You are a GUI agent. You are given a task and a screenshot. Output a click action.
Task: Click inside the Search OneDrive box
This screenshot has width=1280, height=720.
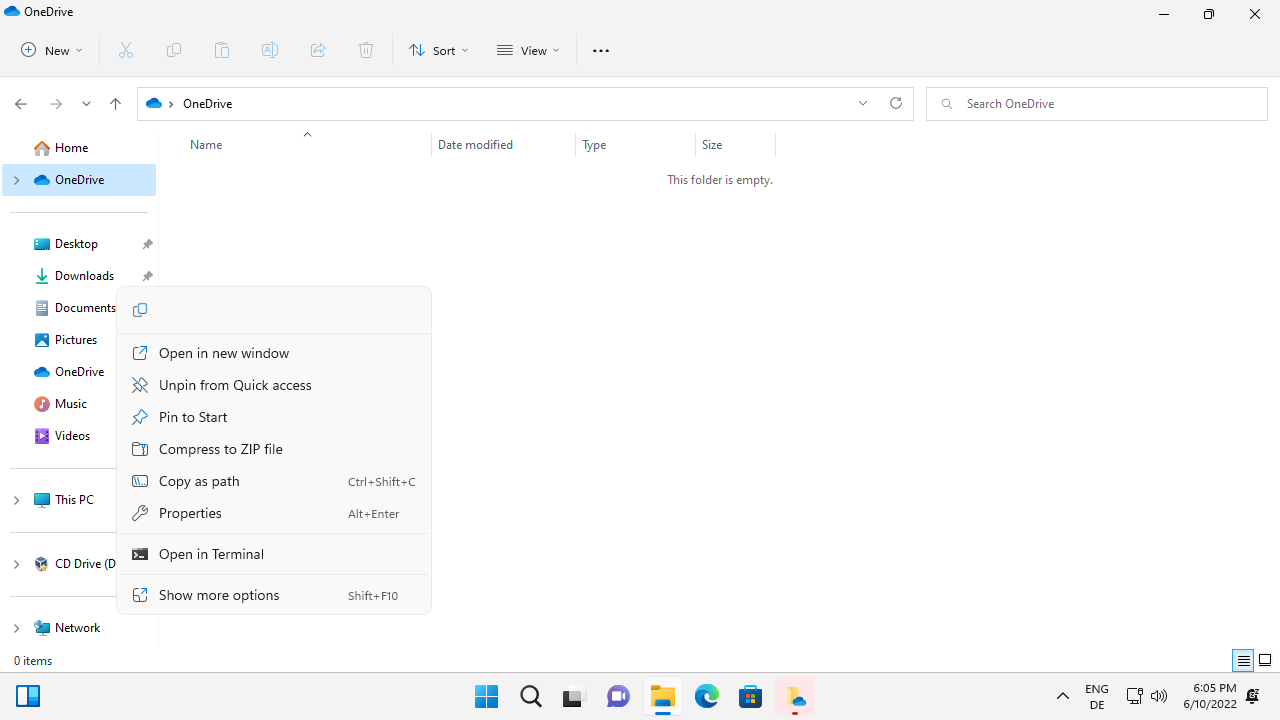pos(1096,103)
